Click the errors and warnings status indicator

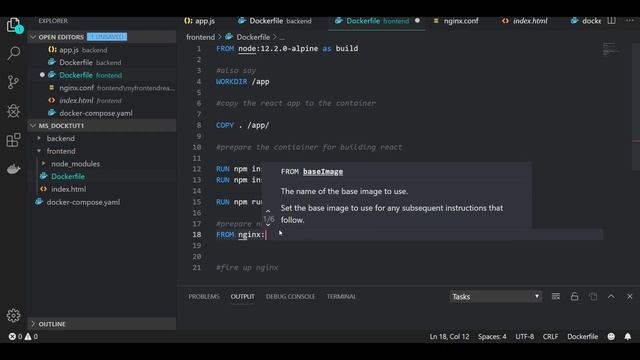pyautogui.click(x=23, y=337)
